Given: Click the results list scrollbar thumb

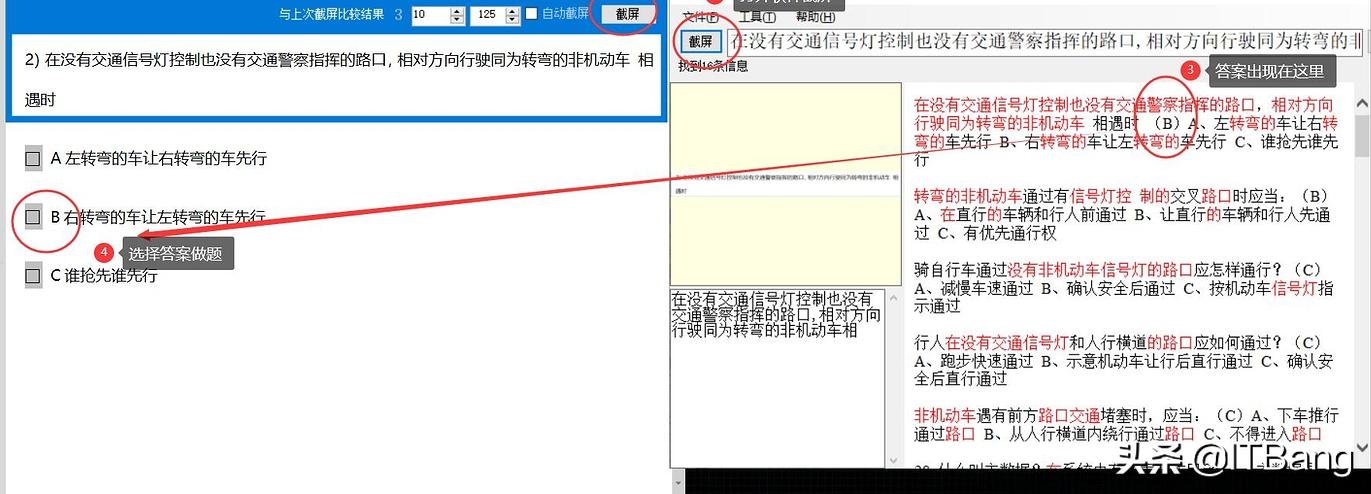Looking at the screenshot, I should tap(1362, 136).
